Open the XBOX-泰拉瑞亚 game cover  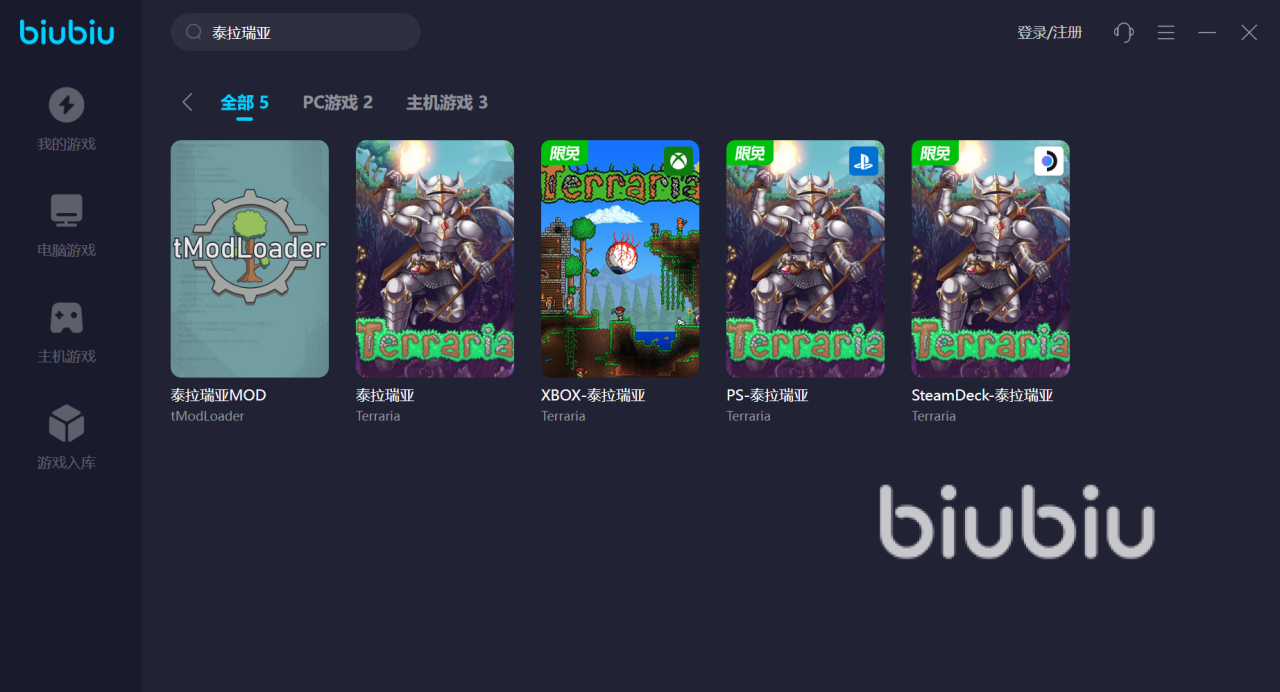tap(620, 258)
